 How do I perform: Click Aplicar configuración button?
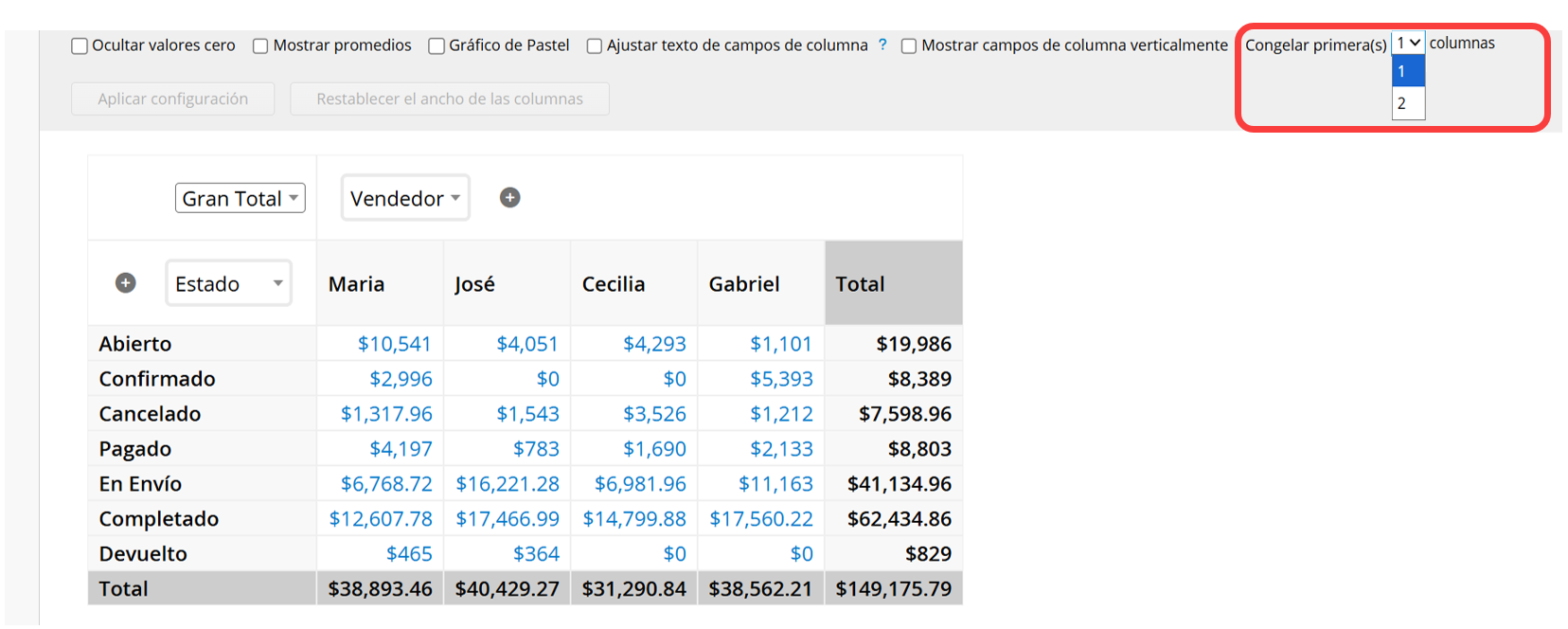pyautogui.click(x=173, y=99)
